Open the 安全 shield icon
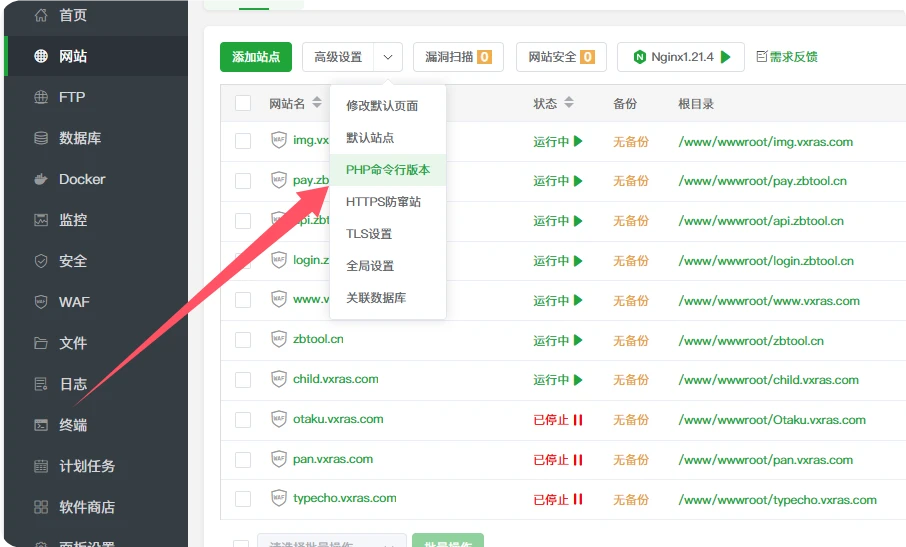 pos(41,261)
